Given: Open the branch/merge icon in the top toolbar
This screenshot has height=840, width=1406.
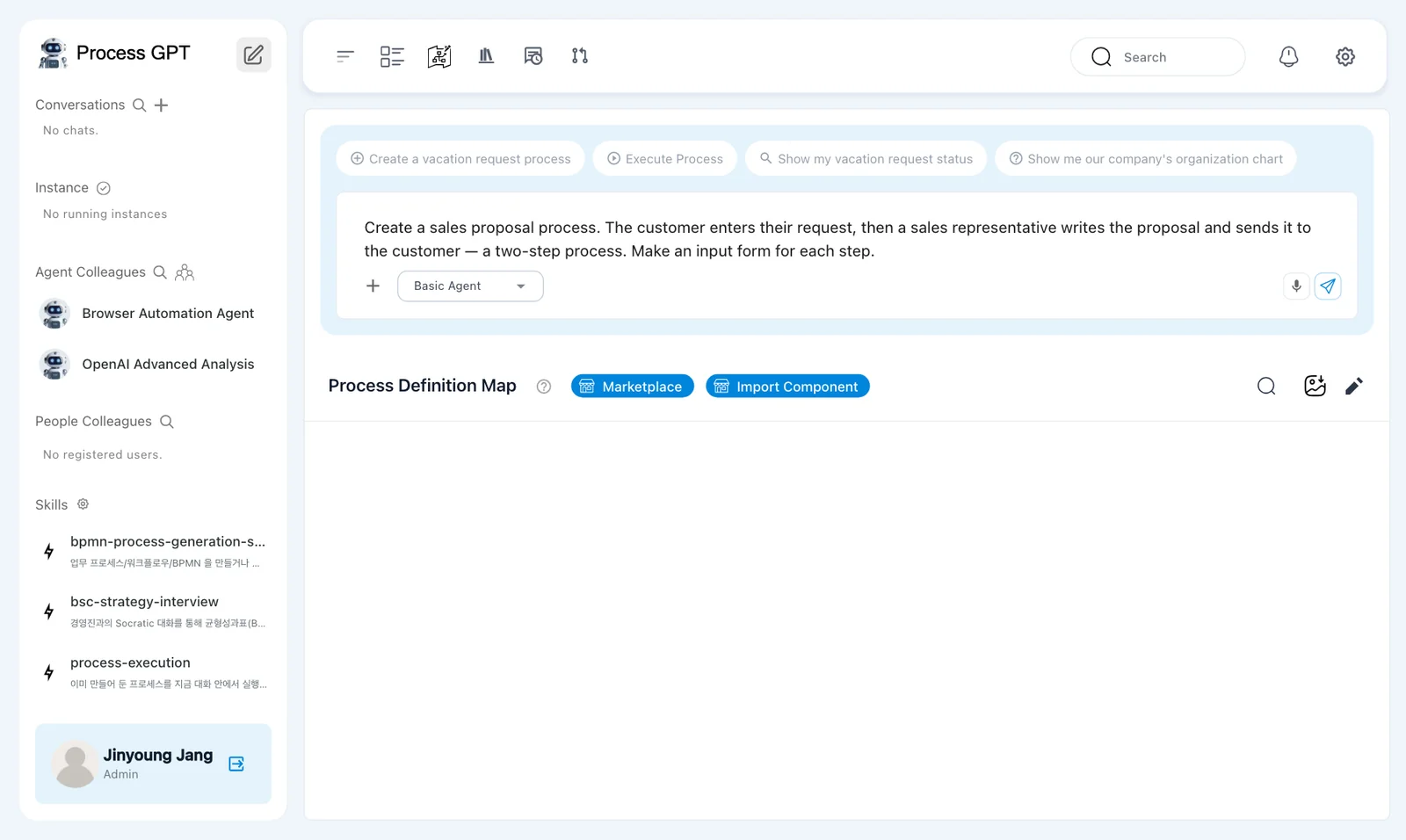Looking at the screenshot, I should coord(580,56).
